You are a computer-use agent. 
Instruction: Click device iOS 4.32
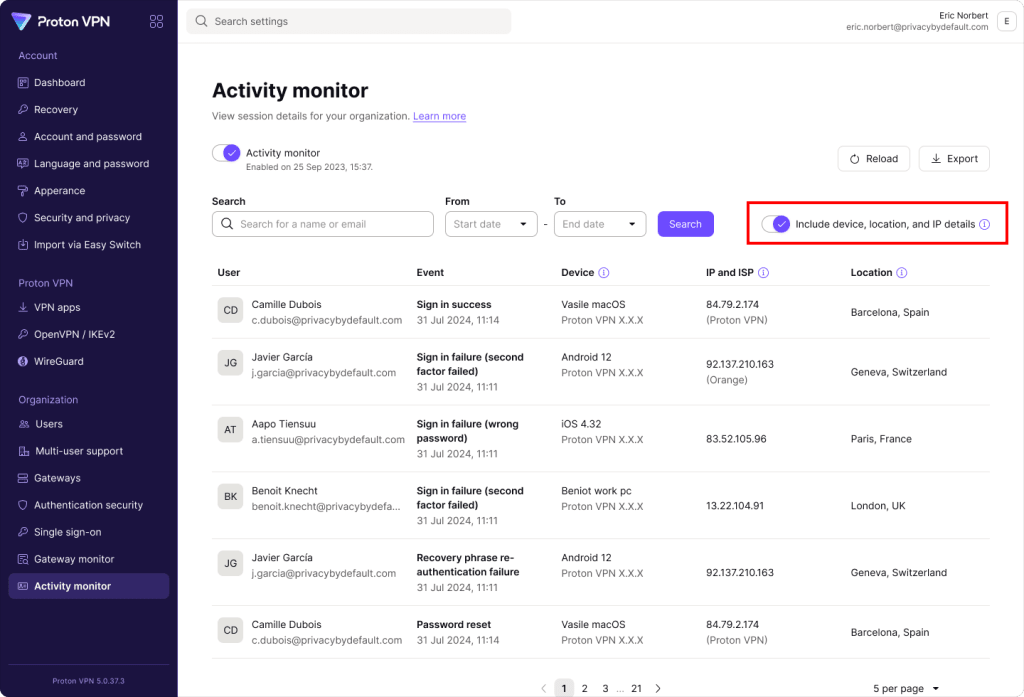point(581,424)
